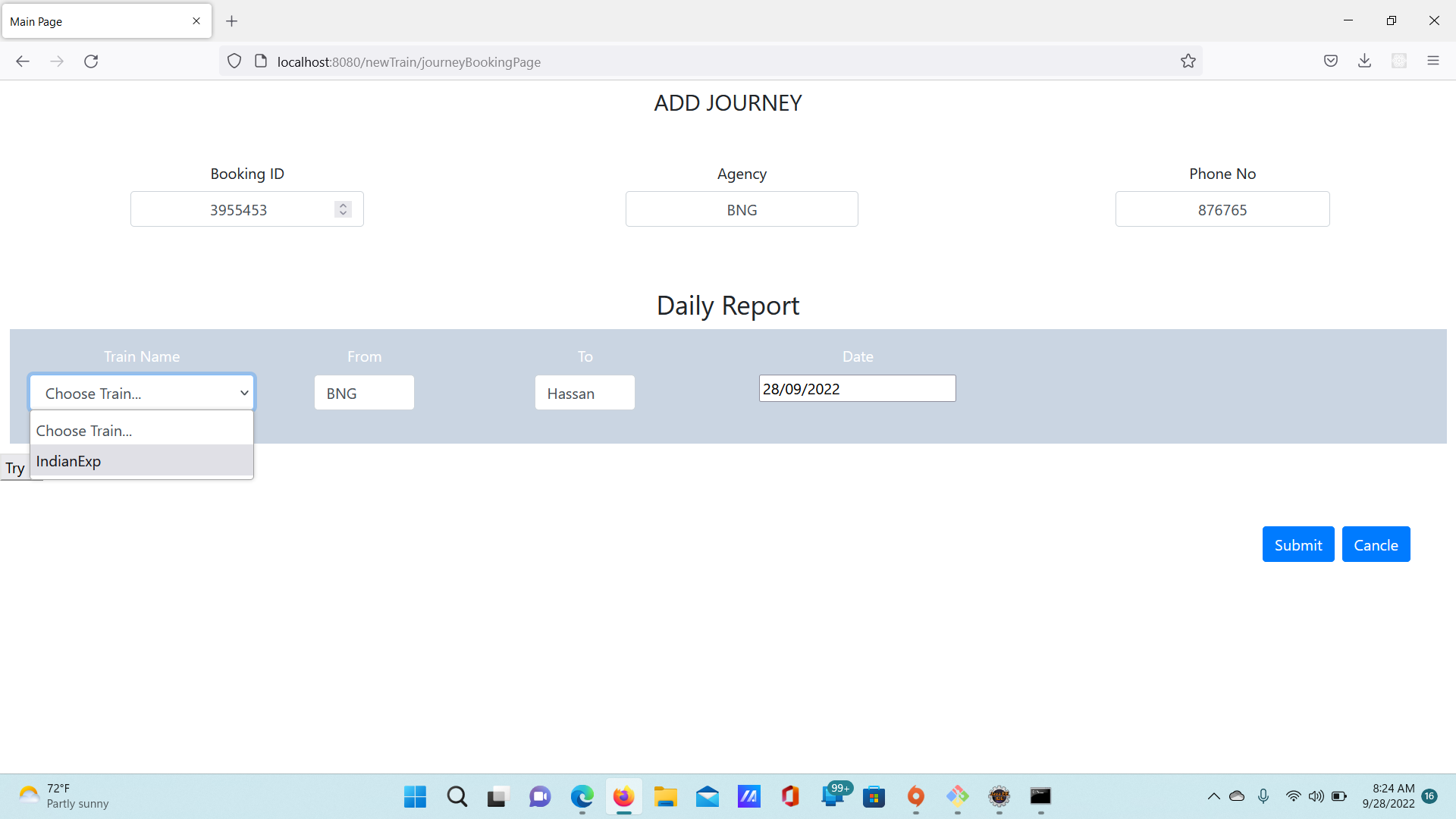
Task: Reload the journey booking page
Action: pos(91,61)
